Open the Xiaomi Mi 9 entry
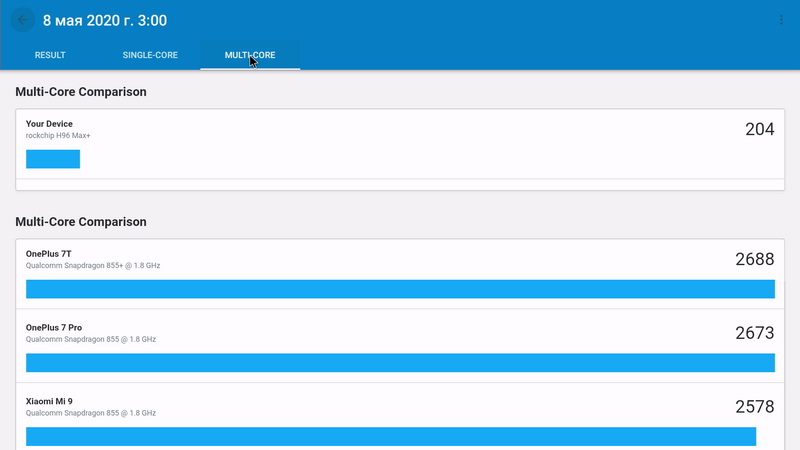The image size is (800, 450). point(50,401)
